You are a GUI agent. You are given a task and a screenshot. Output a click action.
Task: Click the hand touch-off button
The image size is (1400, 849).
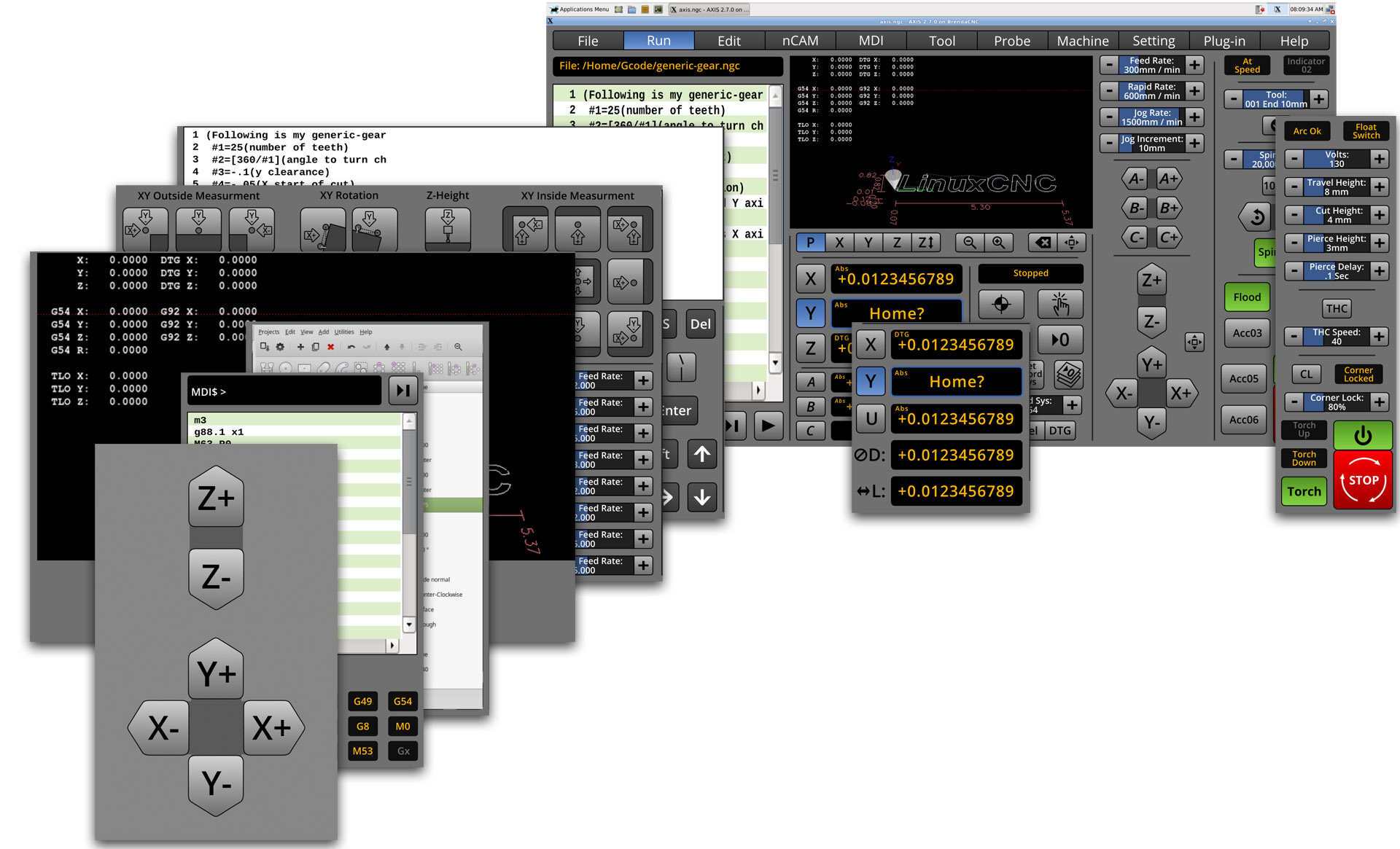click(x=1061, y=305)
